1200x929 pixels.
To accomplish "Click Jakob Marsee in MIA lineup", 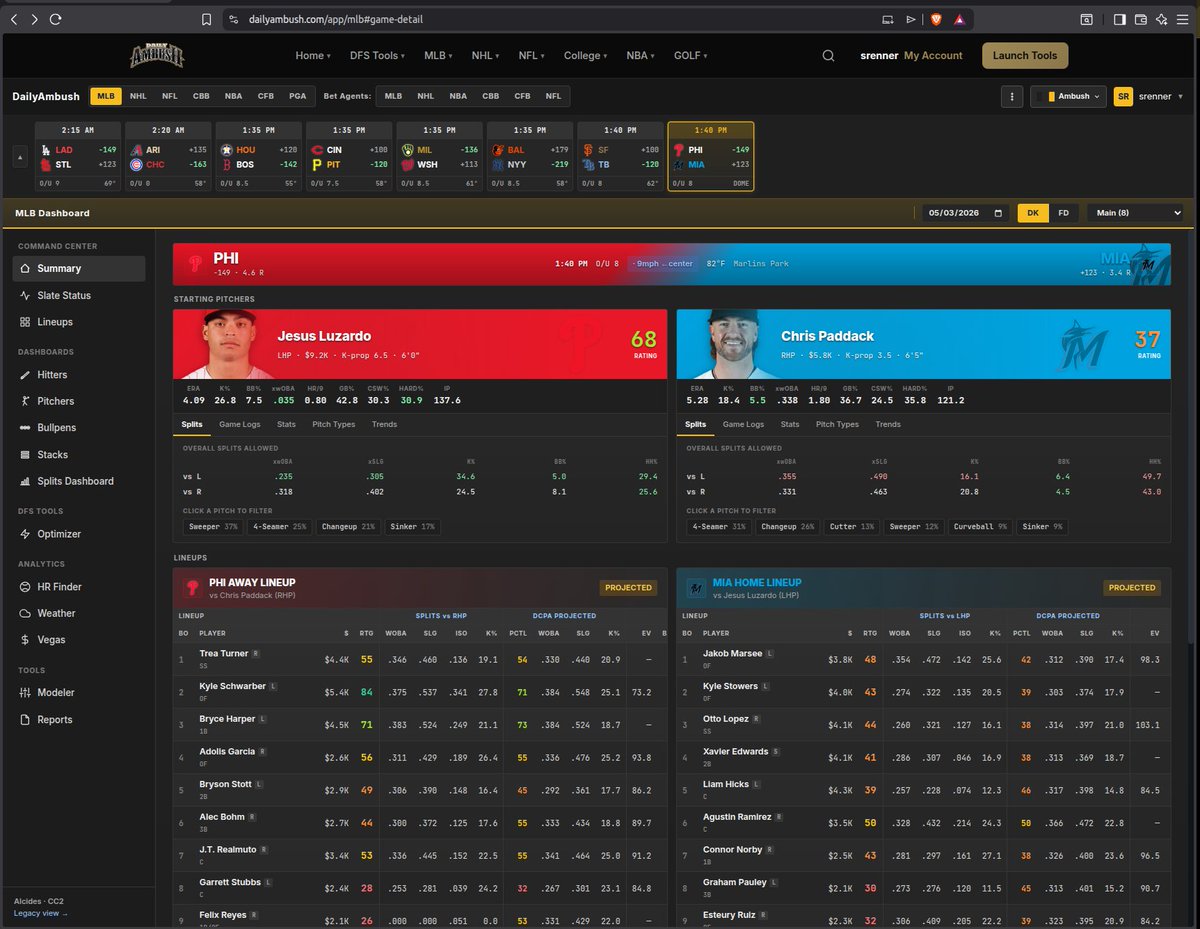I will click(732, 653).
